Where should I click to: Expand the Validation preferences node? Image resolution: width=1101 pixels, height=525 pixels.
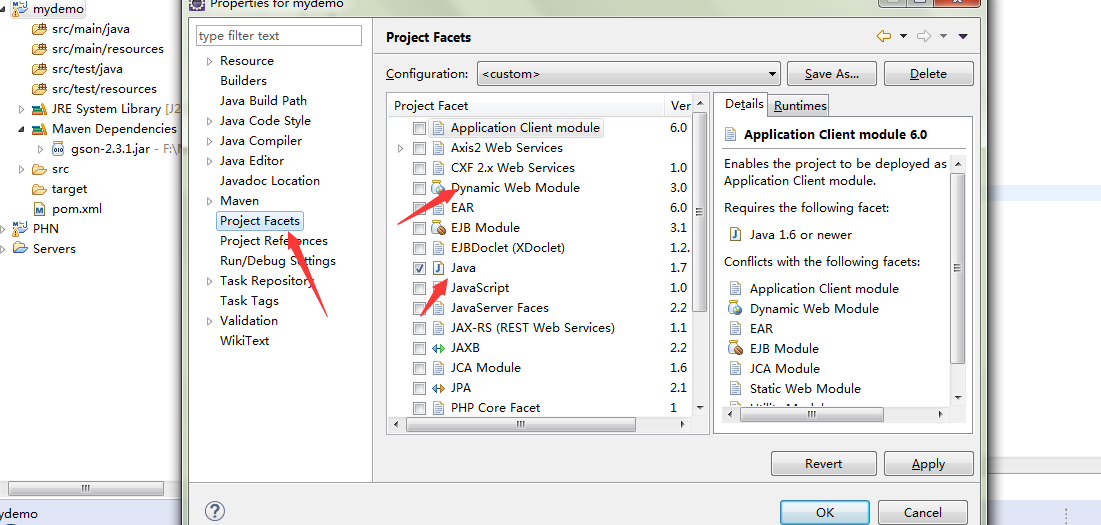209,321
